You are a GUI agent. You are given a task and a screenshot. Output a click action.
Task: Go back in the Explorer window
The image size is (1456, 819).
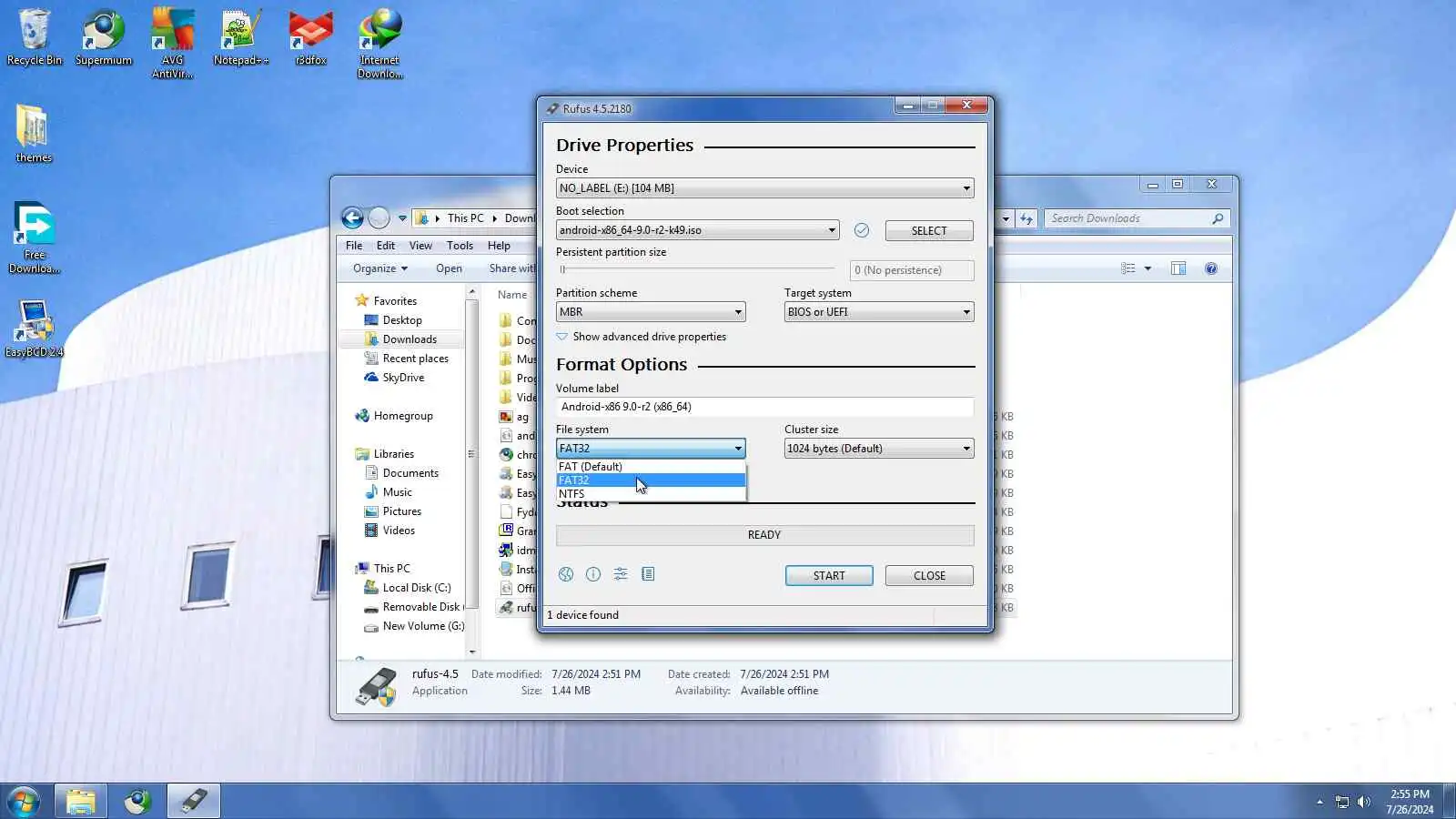point(352,217)
